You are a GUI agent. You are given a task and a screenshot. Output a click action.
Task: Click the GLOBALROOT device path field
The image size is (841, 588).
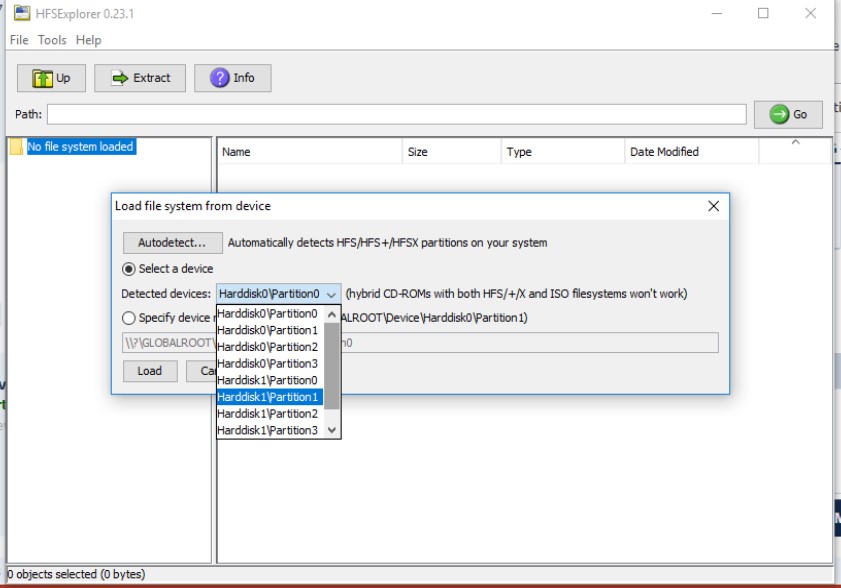[x=420, y=343]
